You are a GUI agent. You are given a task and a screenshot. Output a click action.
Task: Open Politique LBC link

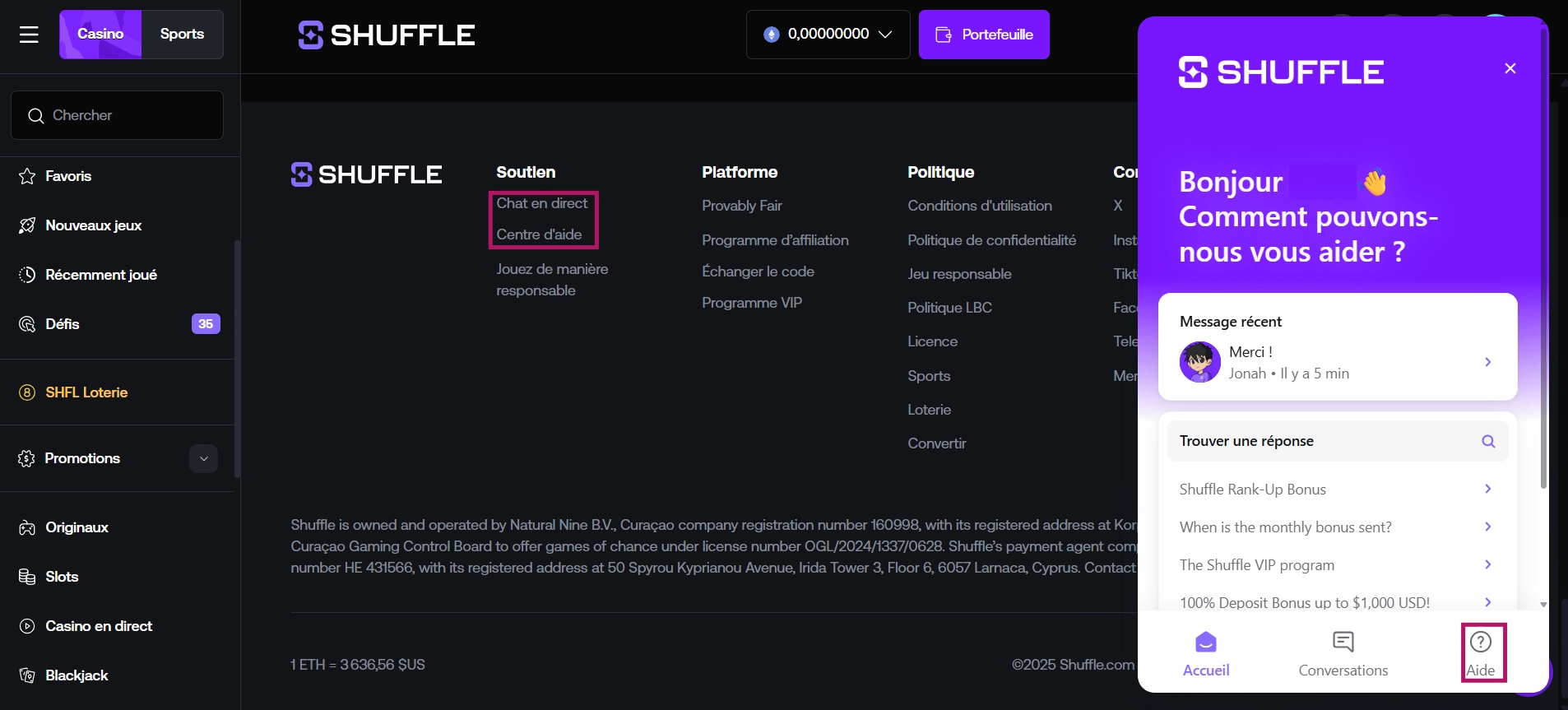(949, 308)
